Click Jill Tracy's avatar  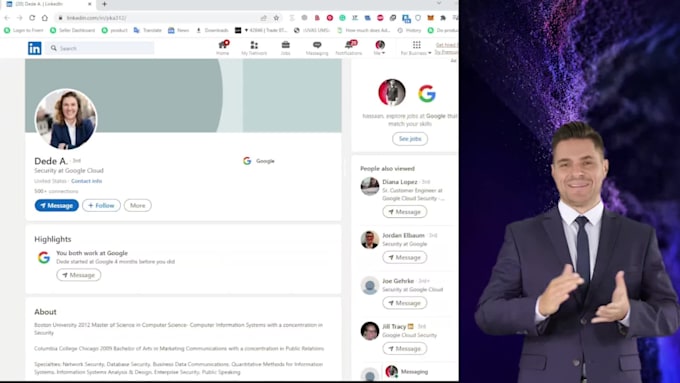369,331
